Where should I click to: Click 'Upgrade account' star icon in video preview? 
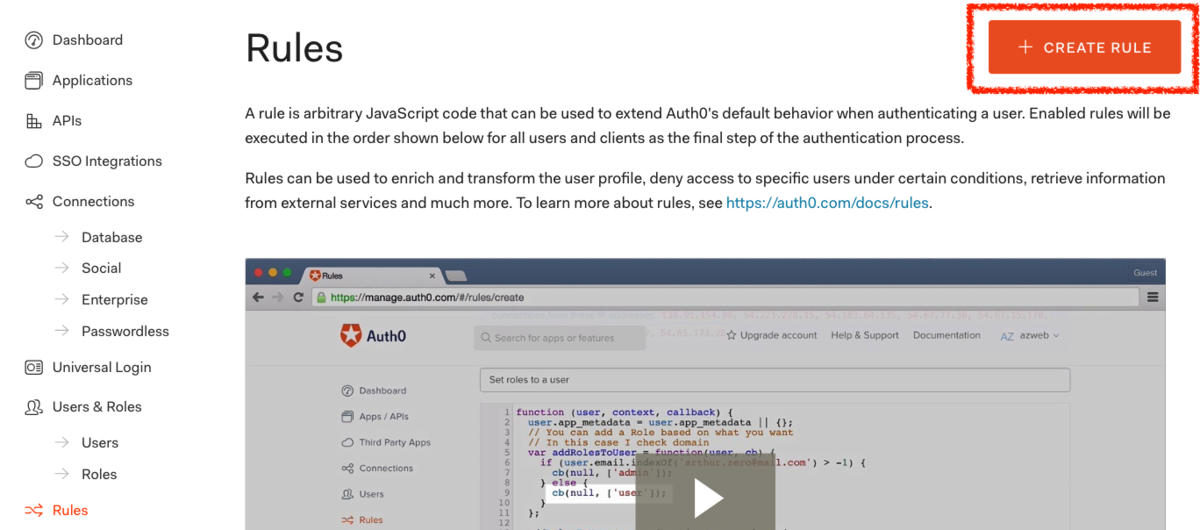[732, 335]
